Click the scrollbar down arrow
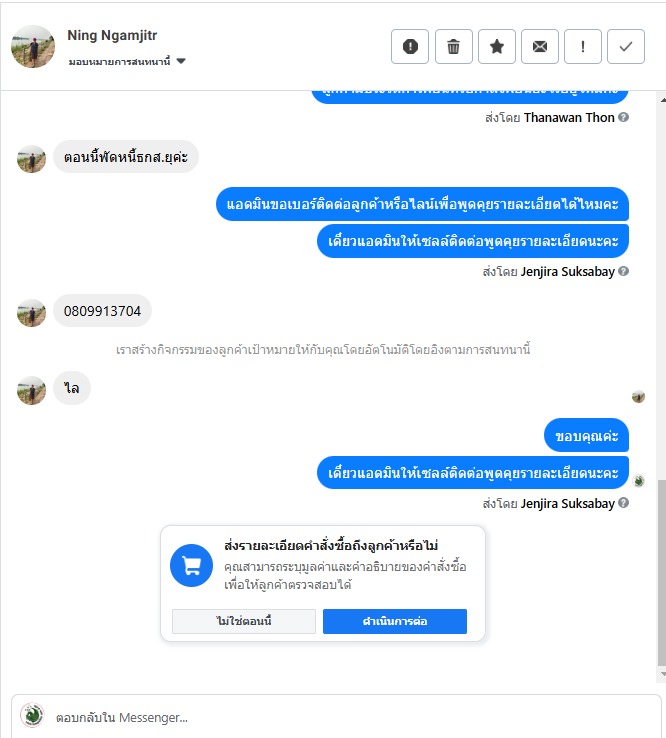 [663, 674]
